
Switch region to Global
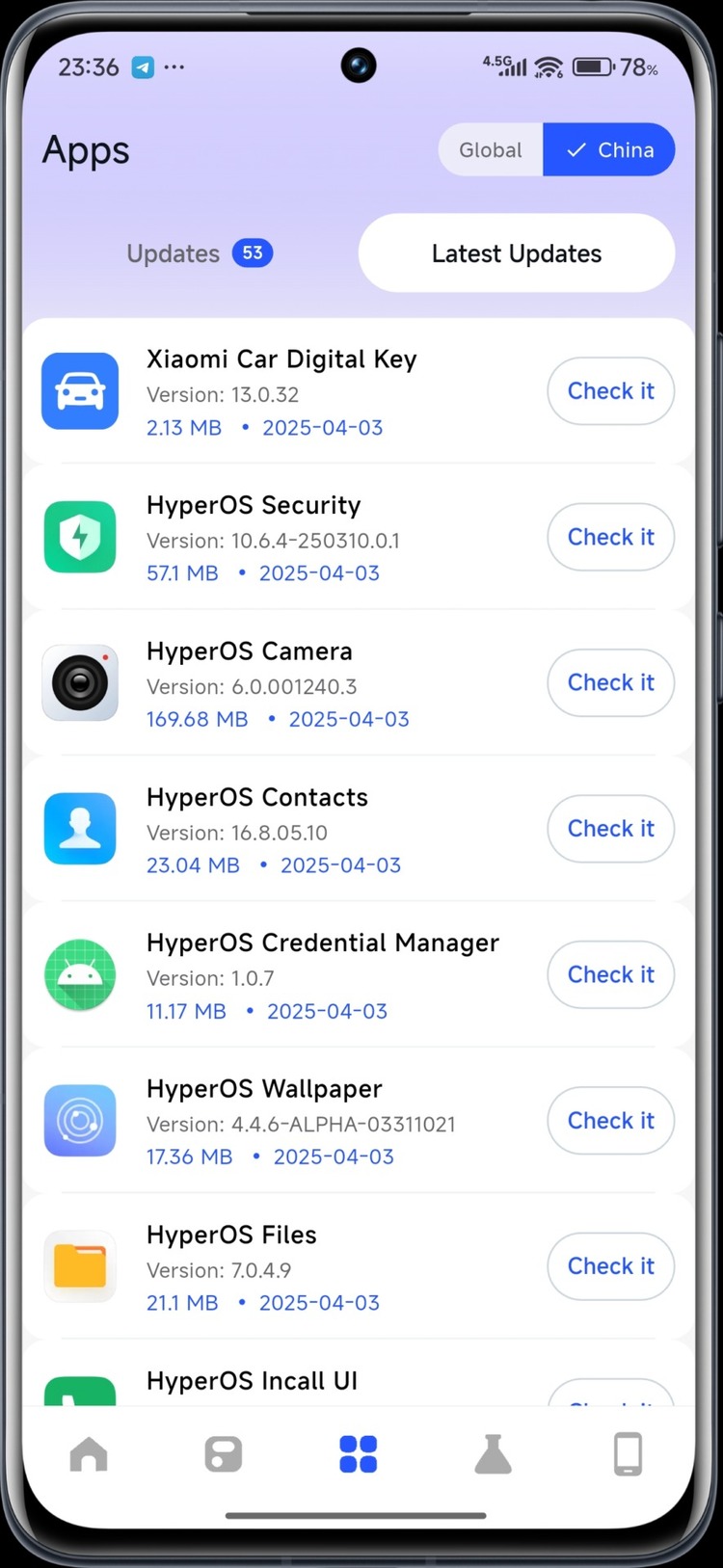pyautogui.click(x=490, y=150)
